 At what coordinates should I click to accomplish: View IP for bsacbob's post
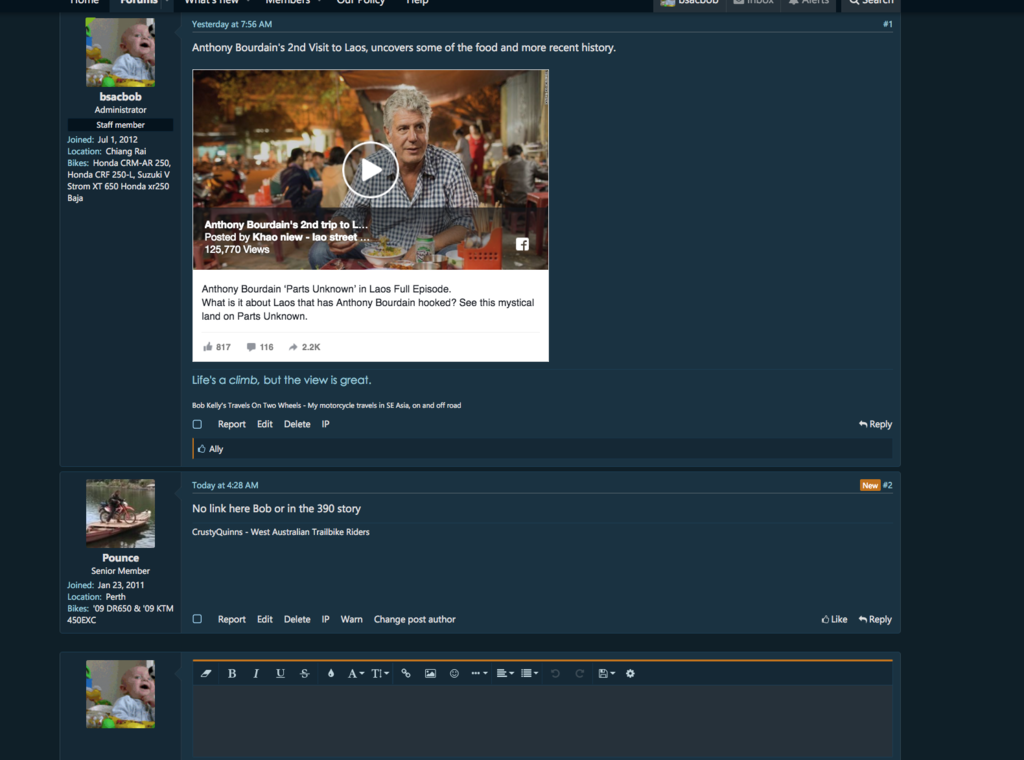pos(325,424)
